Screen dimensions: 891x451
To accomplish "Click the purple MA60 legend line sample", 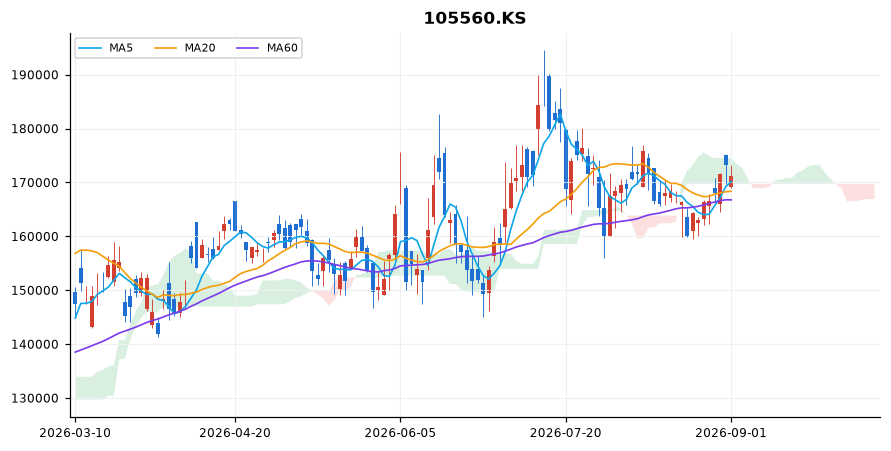I will pyautogui.click(x=248, y=48).
